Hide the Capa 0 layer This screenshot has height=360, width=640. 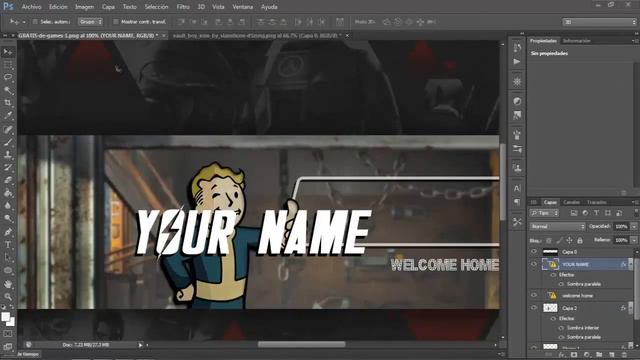(534, 251)
